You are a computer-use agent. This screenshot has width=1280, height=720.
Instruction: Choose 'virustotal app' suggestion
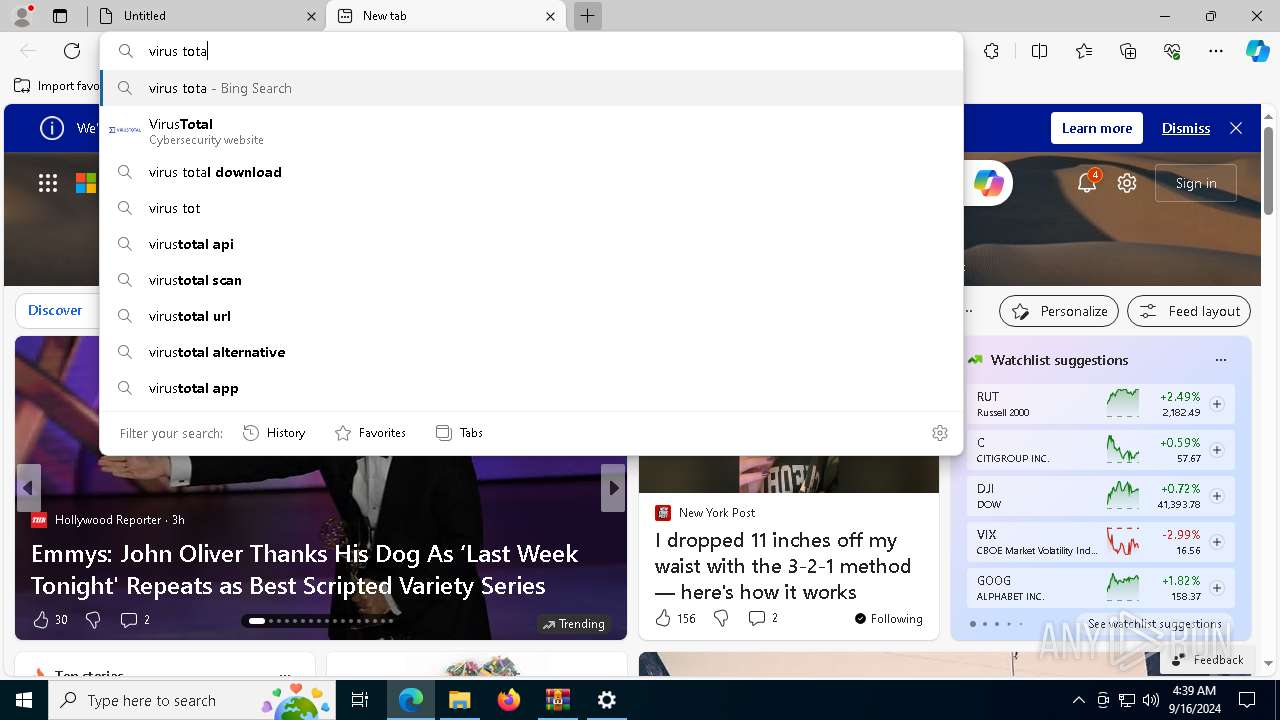[531, 388]
